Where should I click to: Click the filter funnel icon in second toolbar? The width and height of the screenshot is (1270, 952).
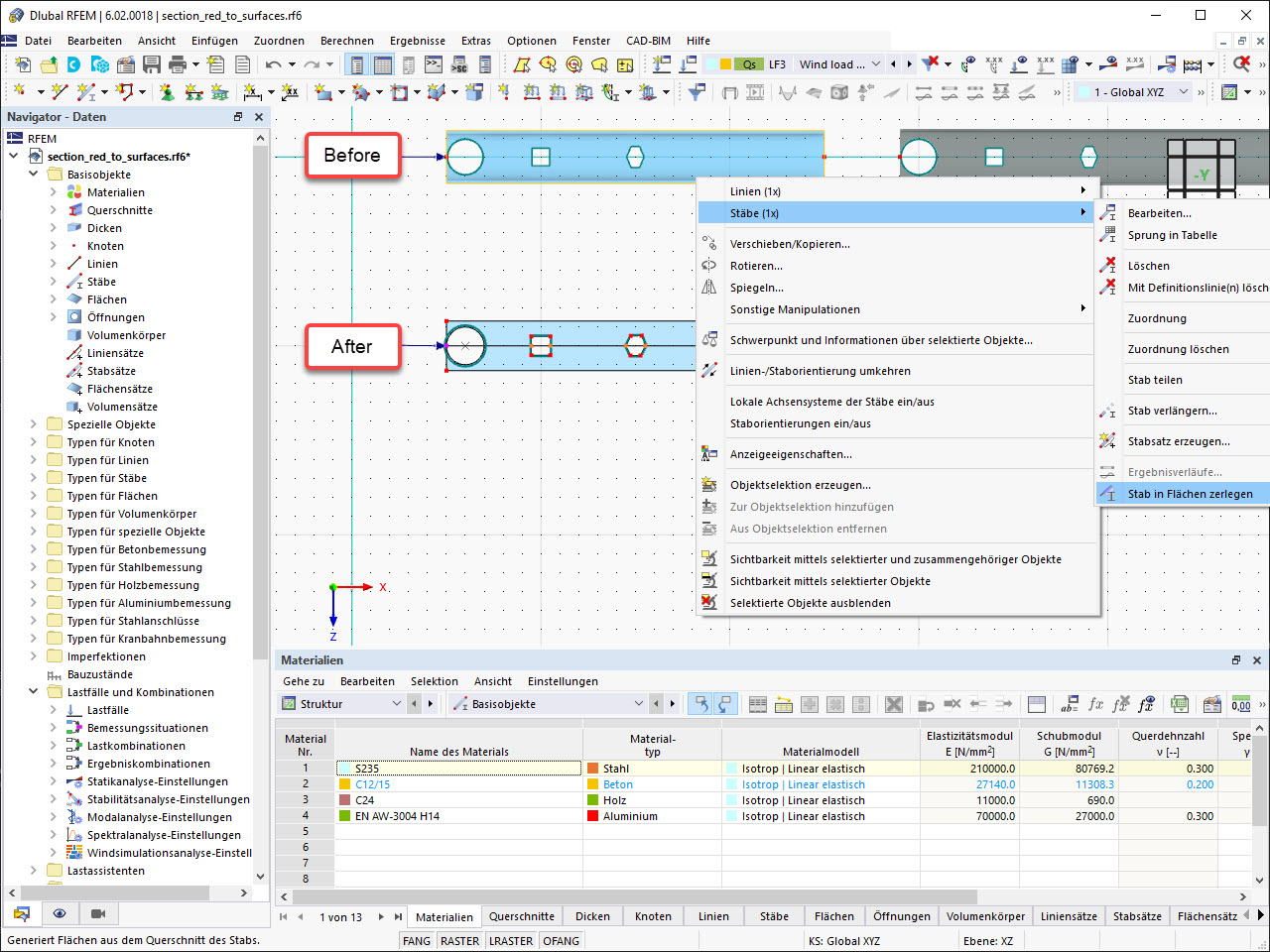[698, 92]
